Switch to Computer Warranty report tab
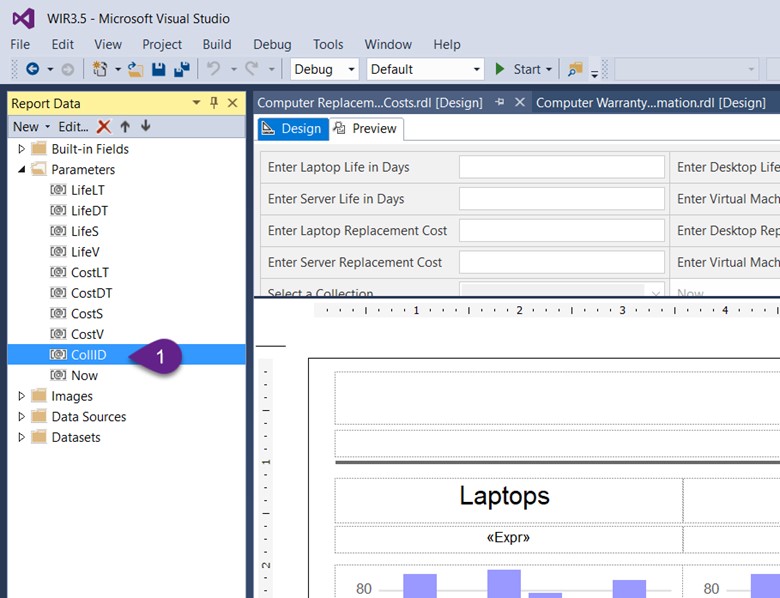Image resolution: width=780 pixels, height=598 pixels. pos(651,102)
